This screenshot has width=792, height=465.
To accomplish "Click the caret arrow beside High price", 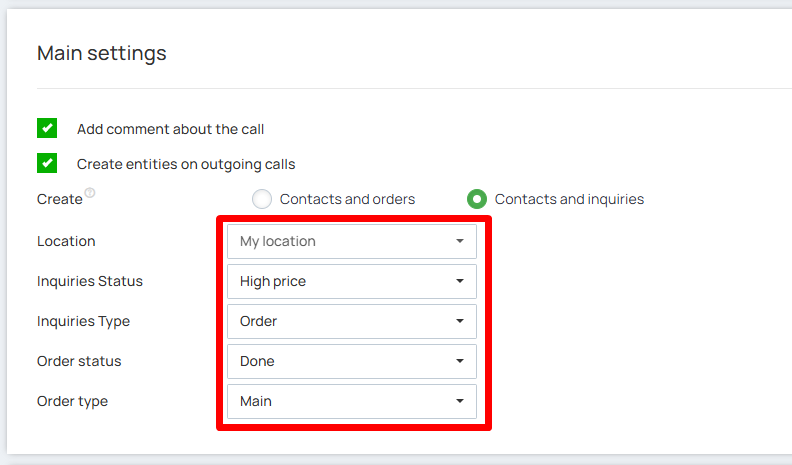I will (459, 281).
